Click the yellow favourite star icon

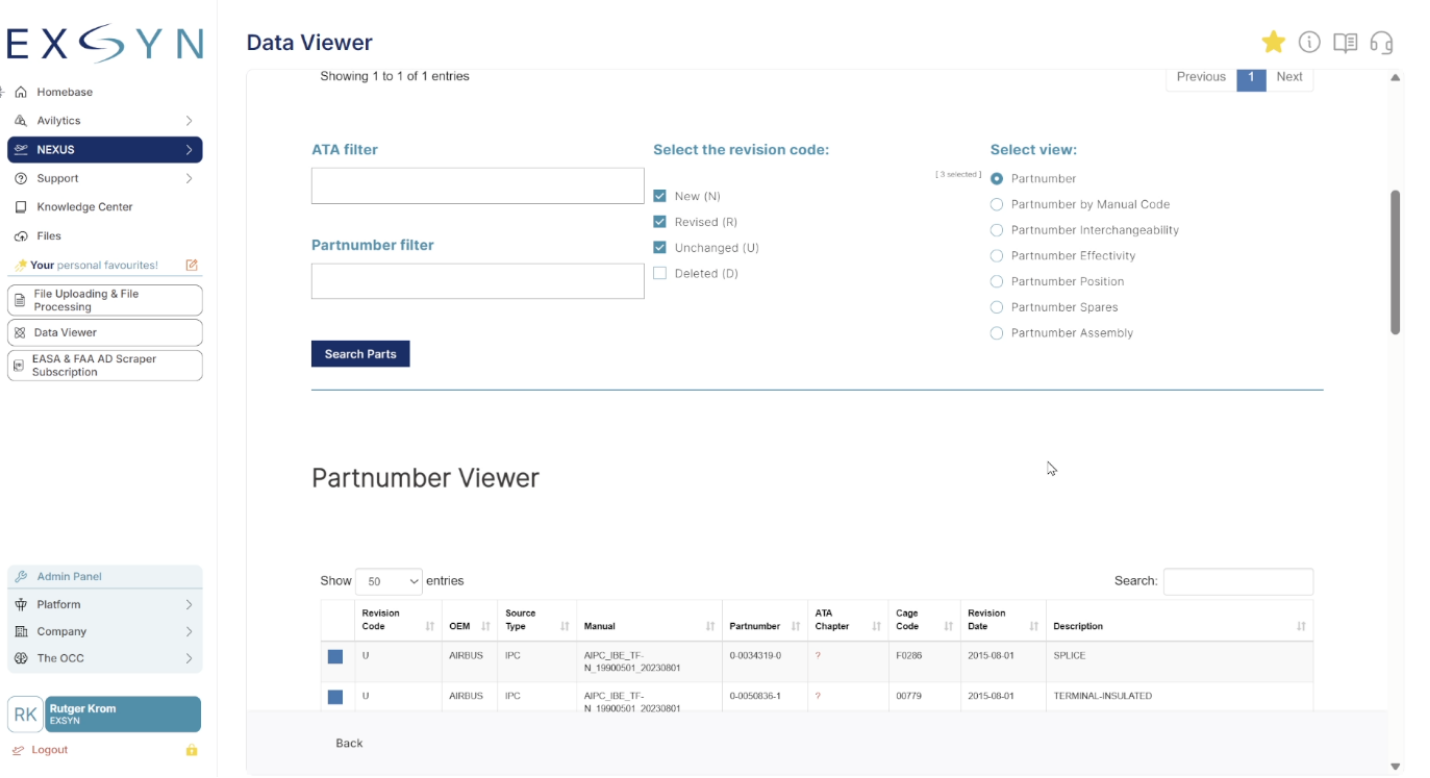pos(1273,42)
